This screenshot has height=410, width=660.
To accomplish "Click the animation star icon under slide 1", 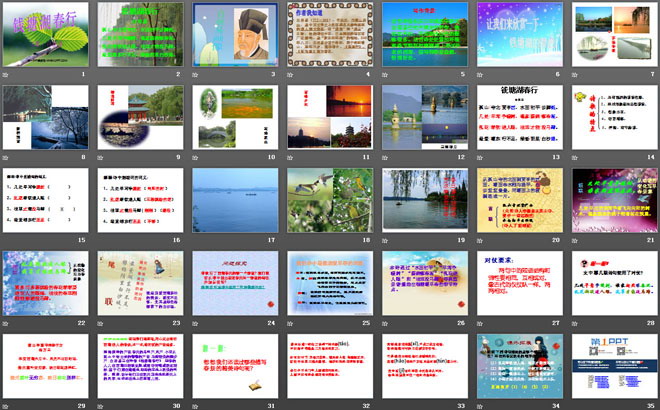I will pos(7,76).
